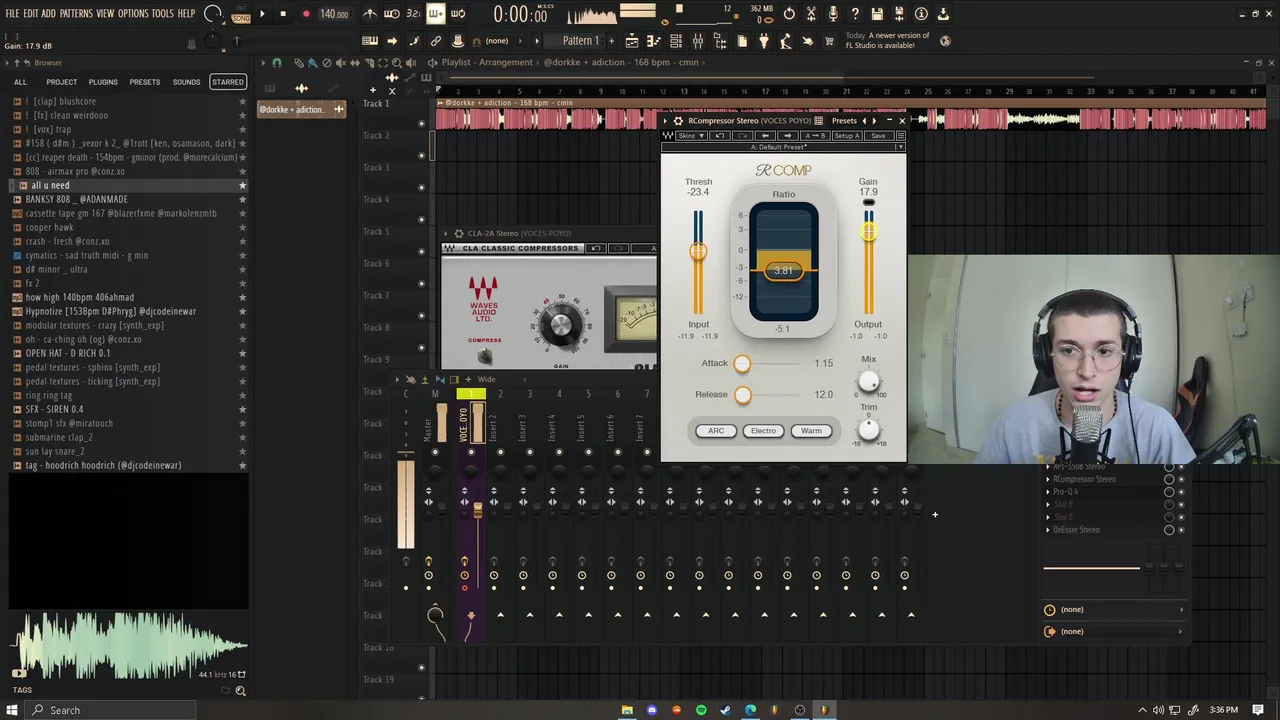Open RCompressor plugin gear settings icon
The width and height of the screenshot is (1280, 720).
click(678, 121)
